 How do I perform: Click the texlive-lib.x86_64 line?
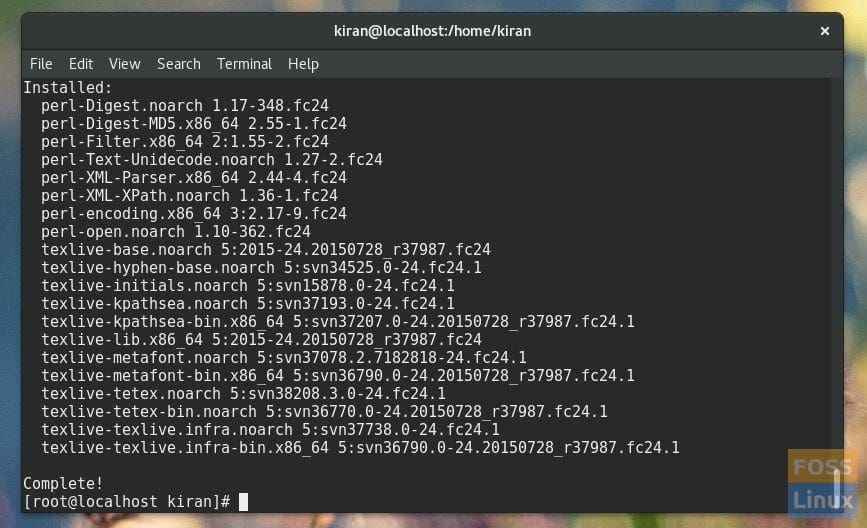pos(262,339)
